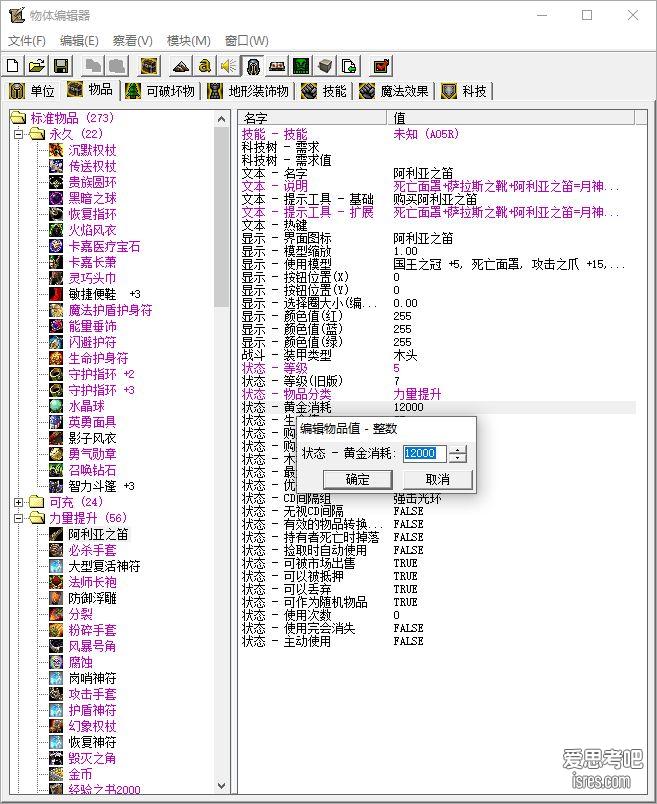Image resolution: width=657 pixels, height=804 pixels.
Task: Select 阿利亚之笛 in the item tree
Action: coord(98,534)
